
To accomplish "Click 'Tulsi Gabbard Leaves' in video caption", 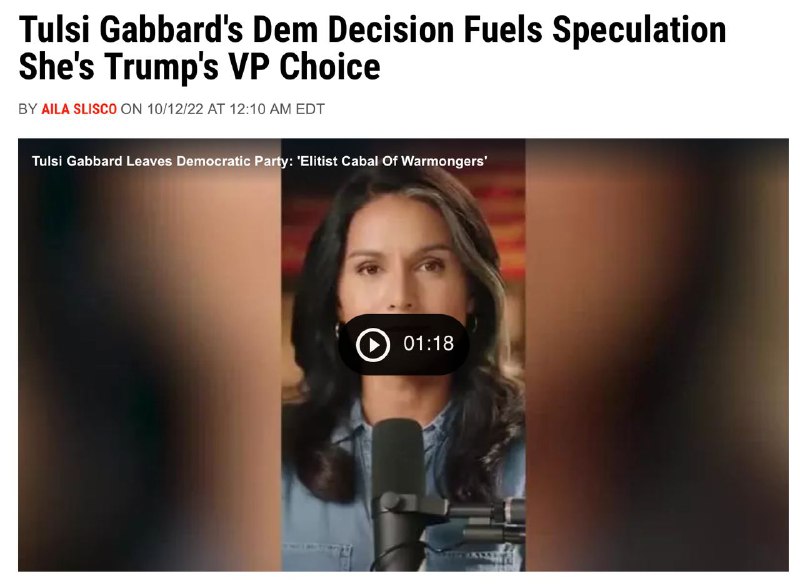I will point(102,161).
